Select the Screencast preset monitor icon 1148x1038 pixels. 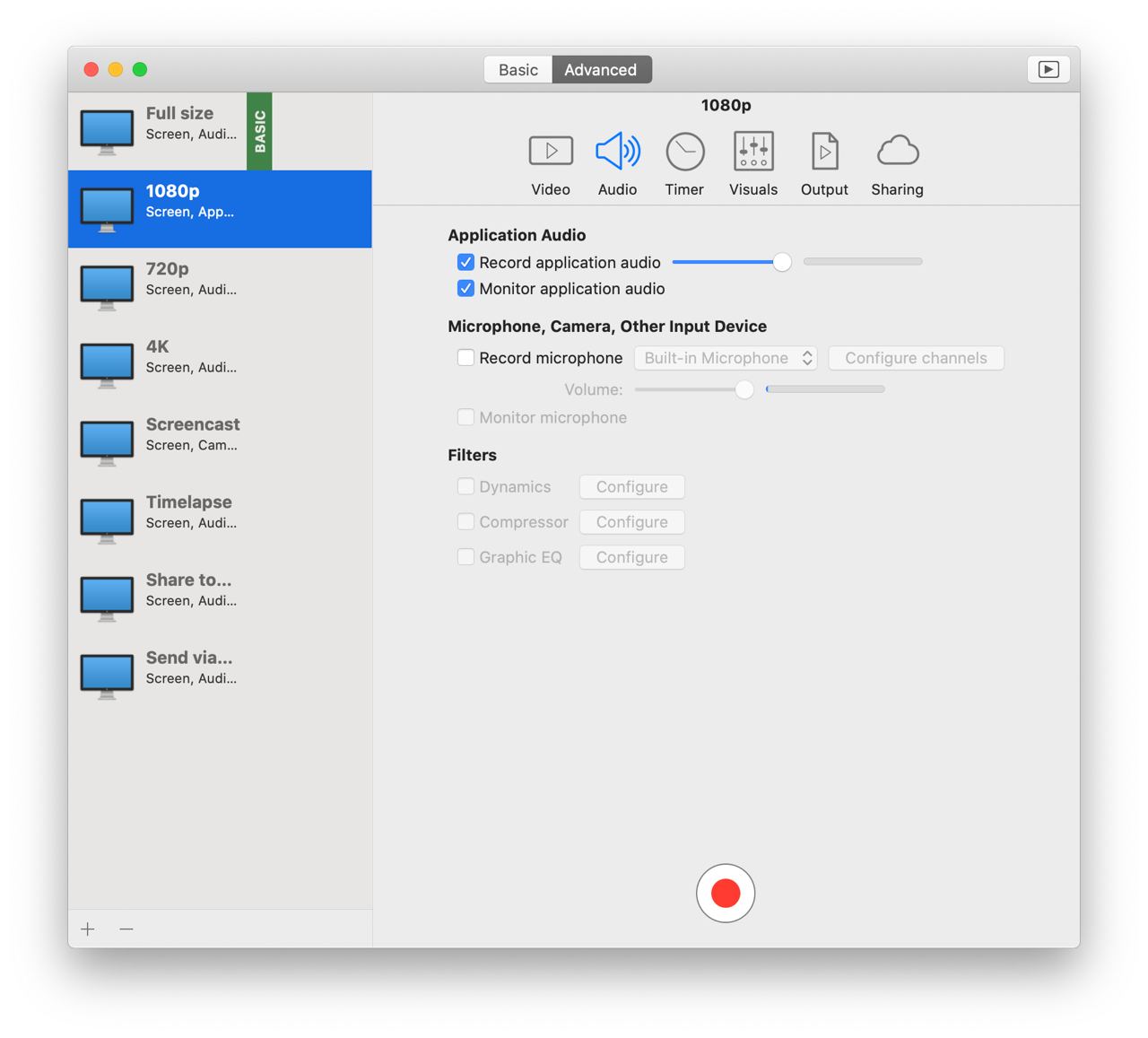click(x=107, y=443)
